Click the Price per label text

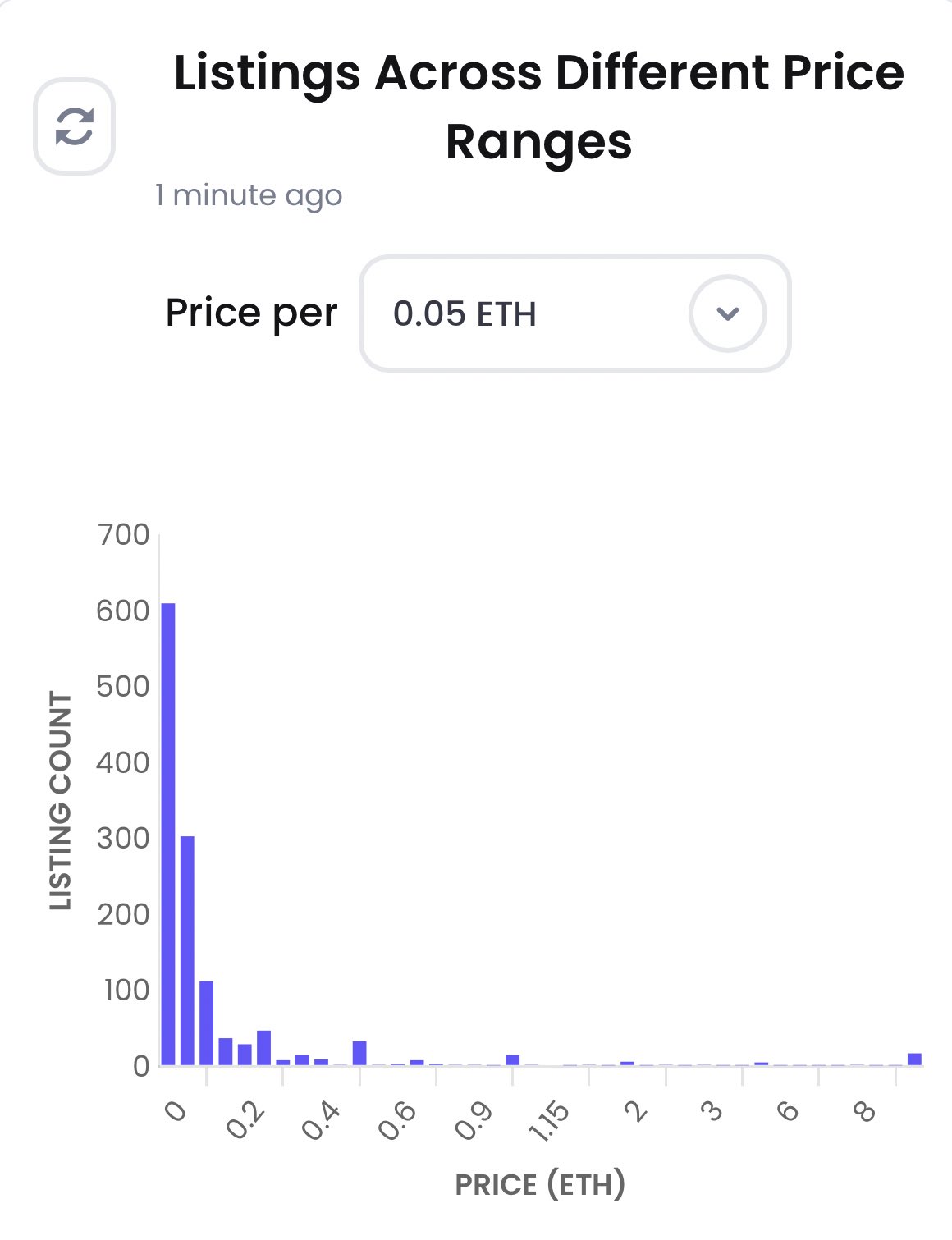click(252, 313)
